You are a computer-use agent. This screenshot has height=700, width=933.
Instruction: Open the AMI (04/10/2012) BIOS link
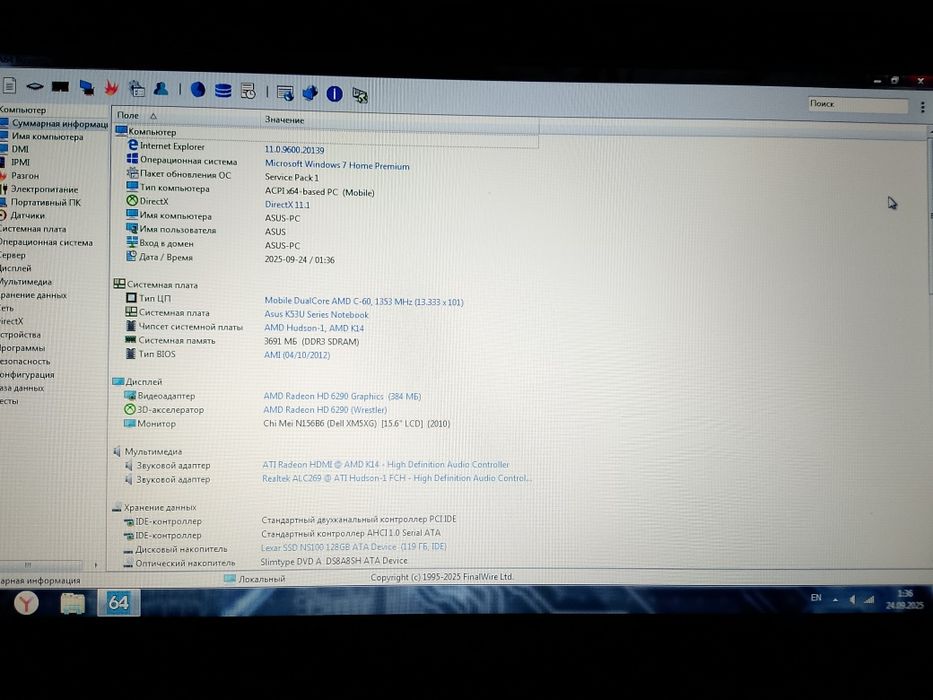(x=297, y=355)
